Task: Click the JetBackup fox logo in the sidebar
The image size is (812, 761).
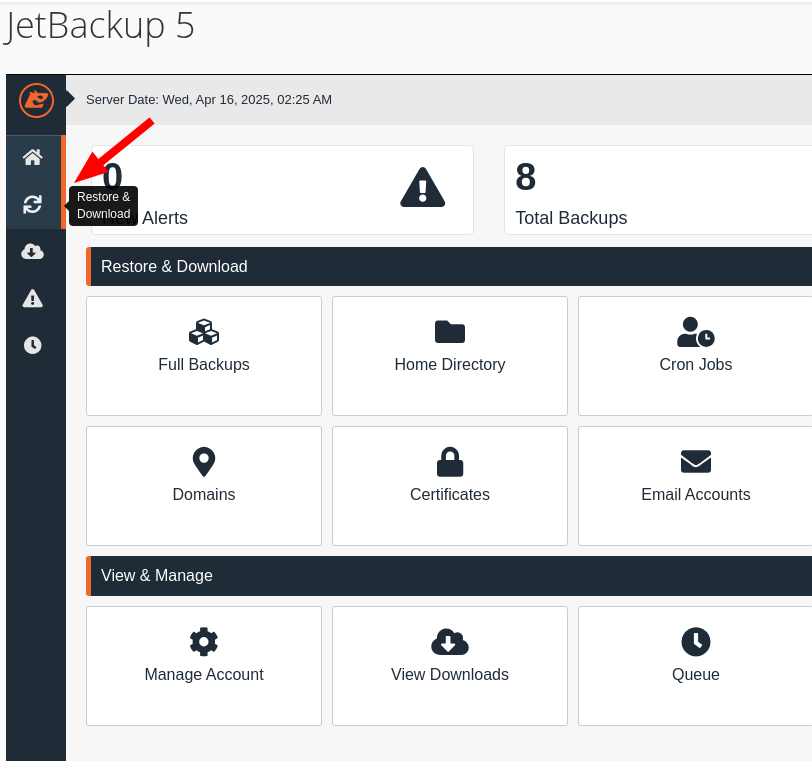Action: [x=36, y=100]
